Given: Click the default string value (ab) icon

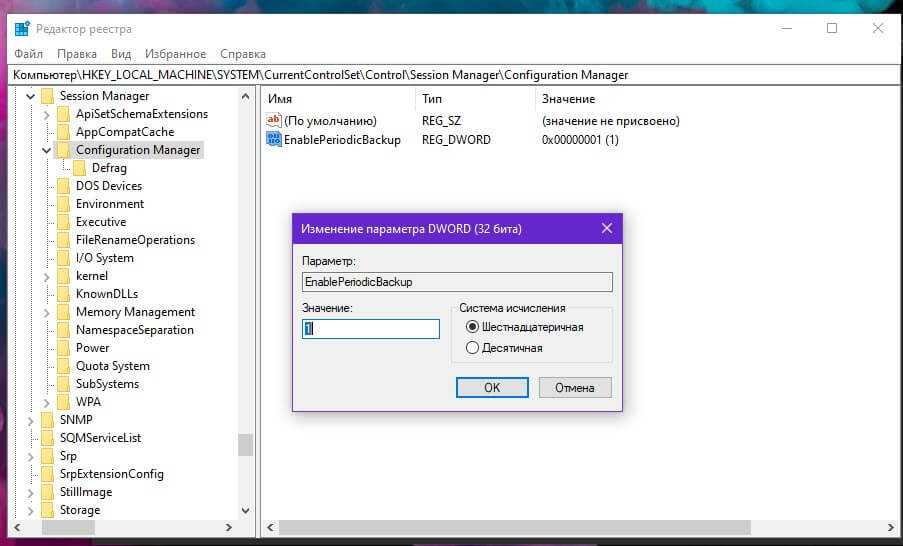Looking at the screenshot, I should pyautogui.click(x=274, y=121).
